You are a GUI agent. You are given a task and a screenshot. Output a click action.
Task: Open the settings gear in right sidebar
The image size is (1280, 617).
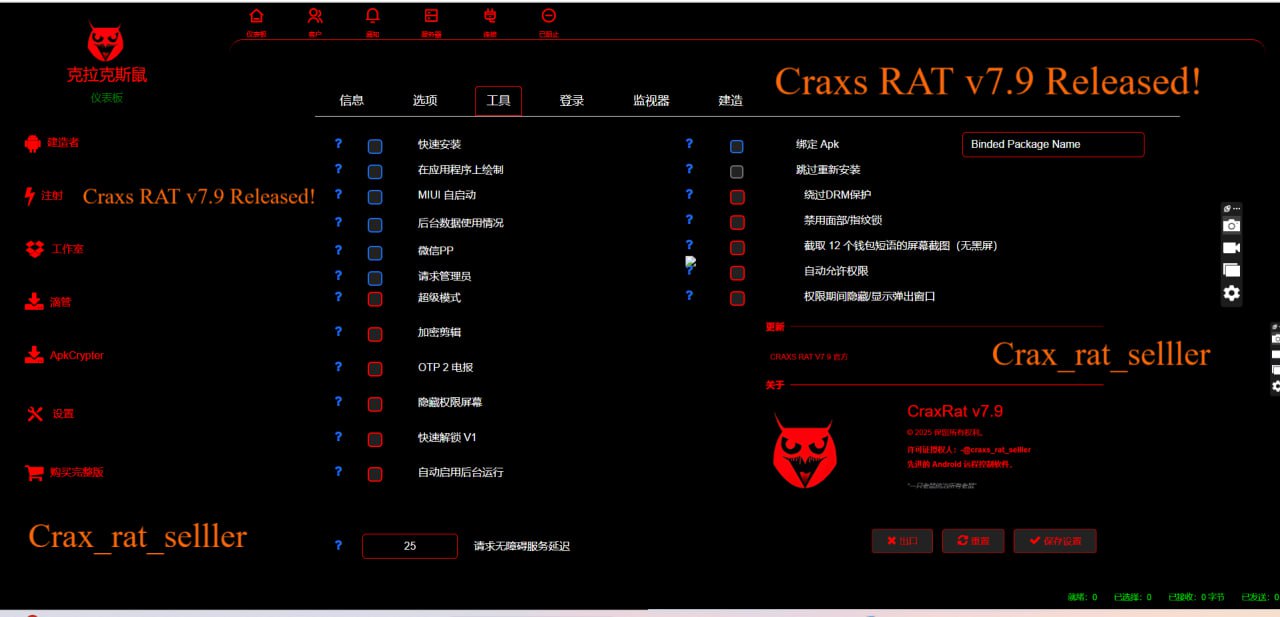[1231, 293]
